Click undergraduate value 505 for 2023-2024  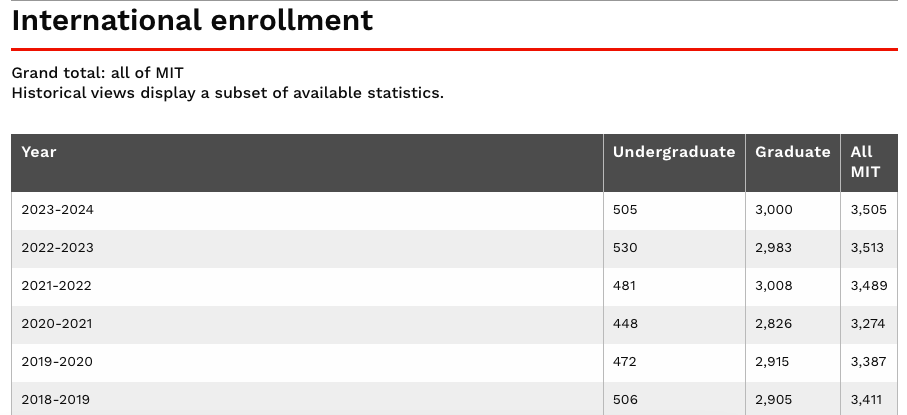pos(625,210)
